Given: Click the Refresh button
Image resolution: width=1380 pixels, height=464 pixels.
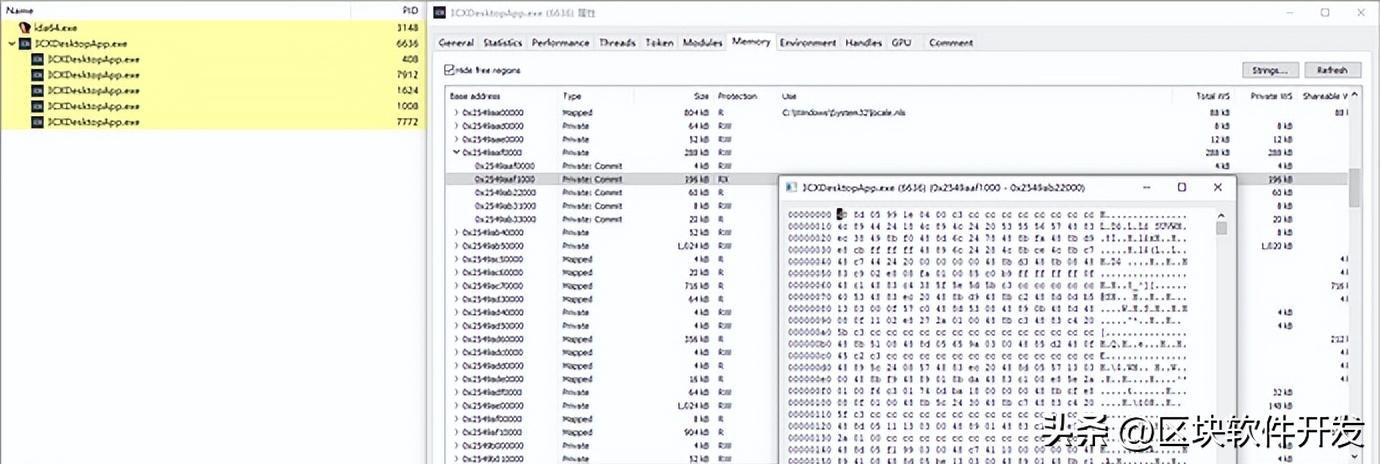Looking at the screenshot, I should coord(1332,71).
